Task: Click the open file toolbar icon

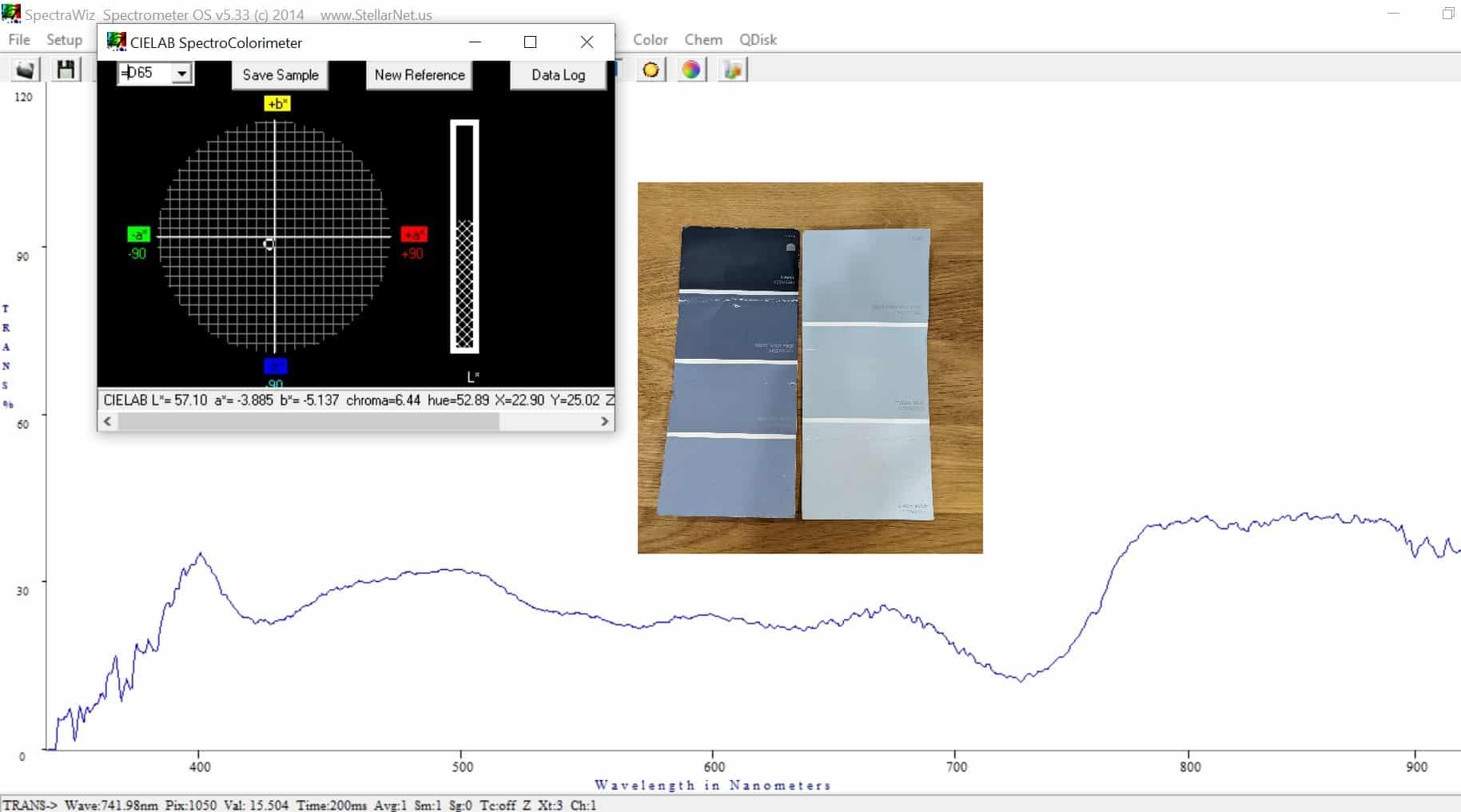Action: point(26,70)
